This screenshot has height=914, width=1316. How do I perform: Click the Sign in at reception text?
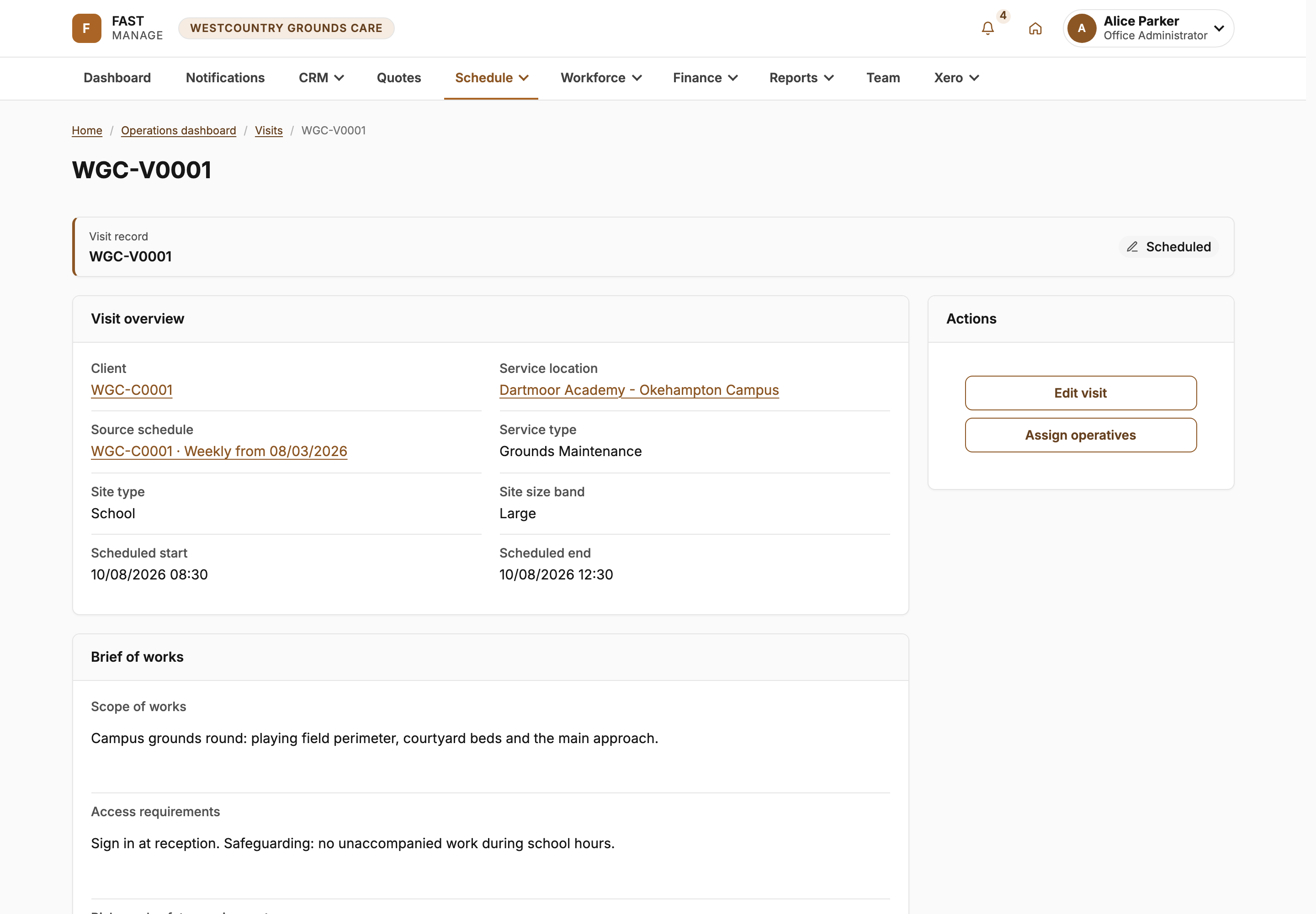pos(353,844)
